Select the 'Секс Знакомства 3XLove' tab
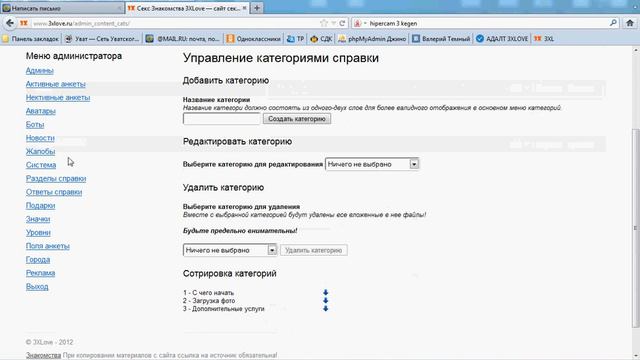Screen dimensions: 640x360 click(186, 8)
